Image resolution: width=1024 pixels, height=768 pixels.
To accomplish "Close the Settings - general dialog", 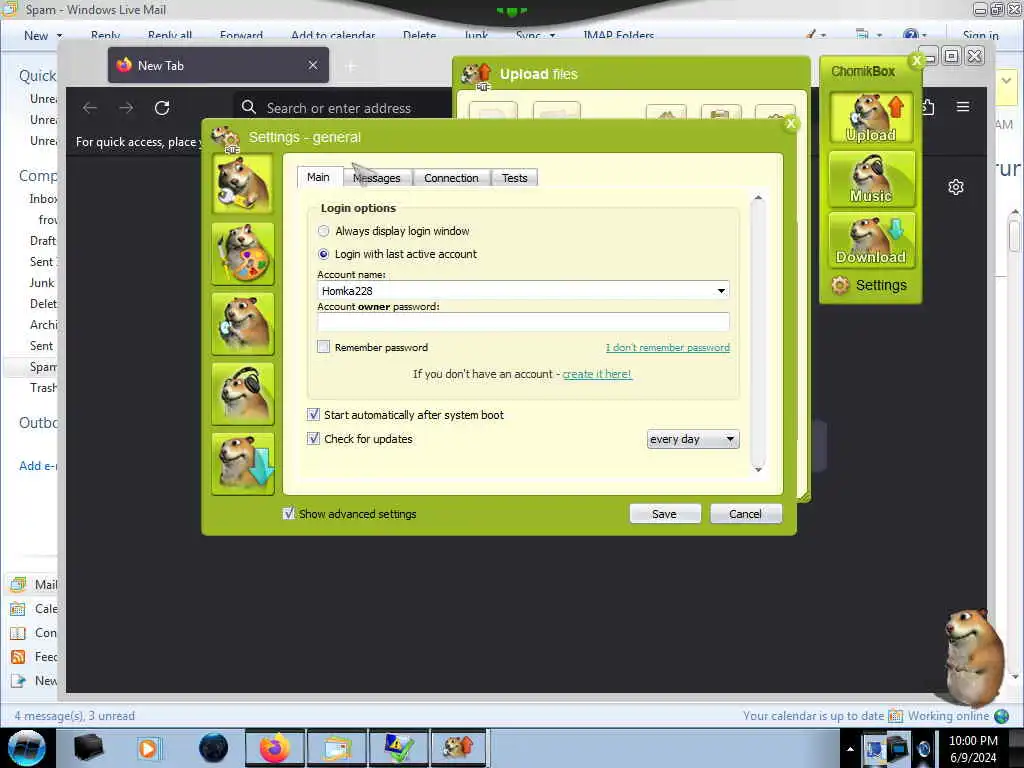I will 791,123.
